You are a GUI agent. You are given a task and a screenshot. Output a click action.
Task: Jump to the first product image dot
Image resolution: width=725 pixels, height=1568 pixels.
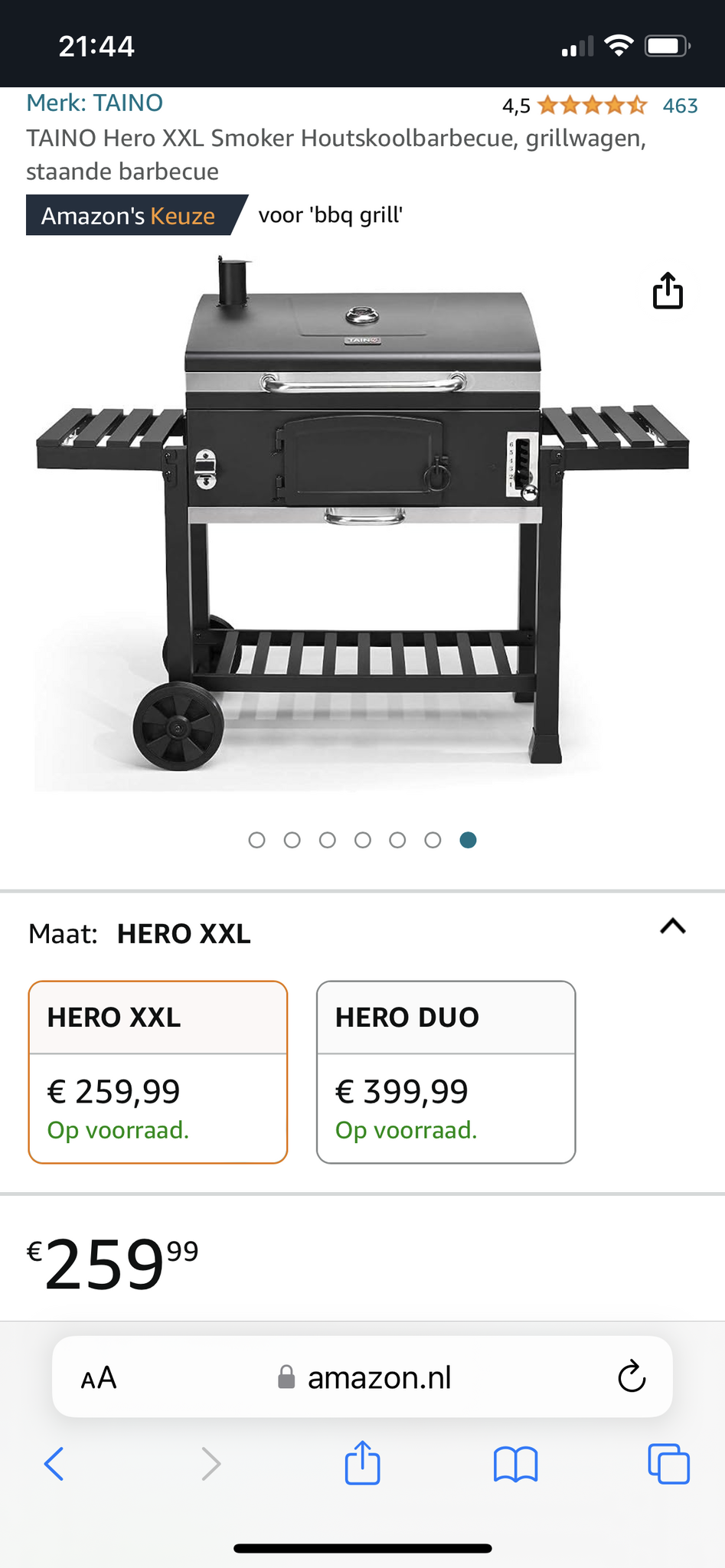coord(257,840)
